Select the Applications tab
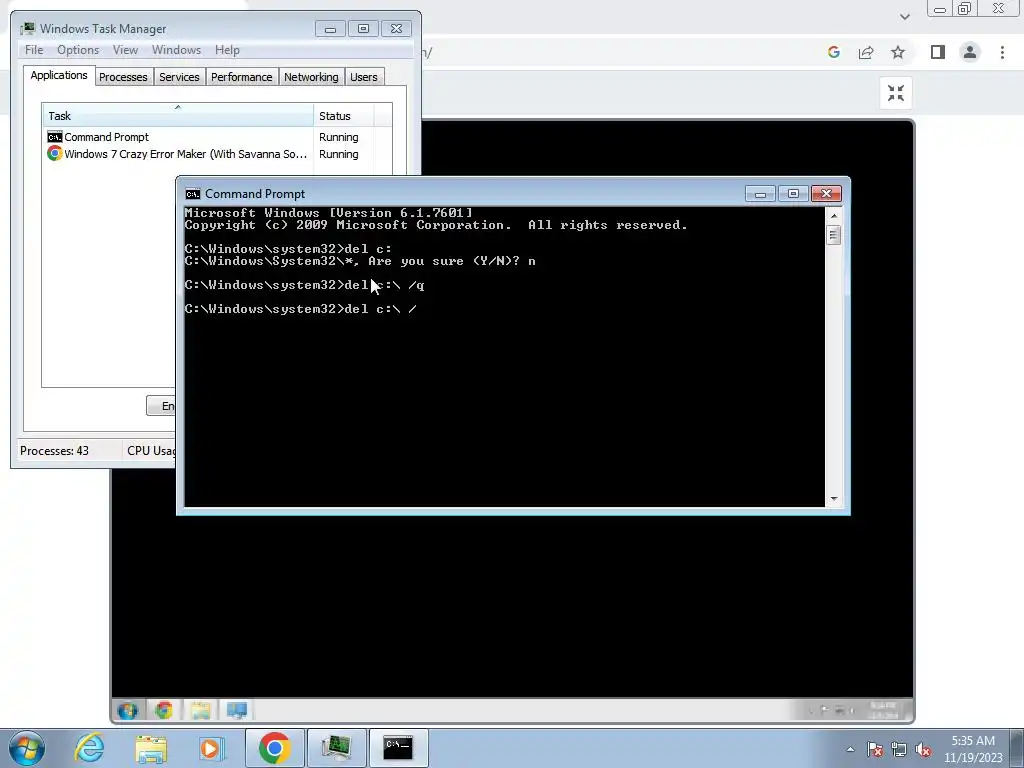The image size is (1024, 768). (59, 75)
